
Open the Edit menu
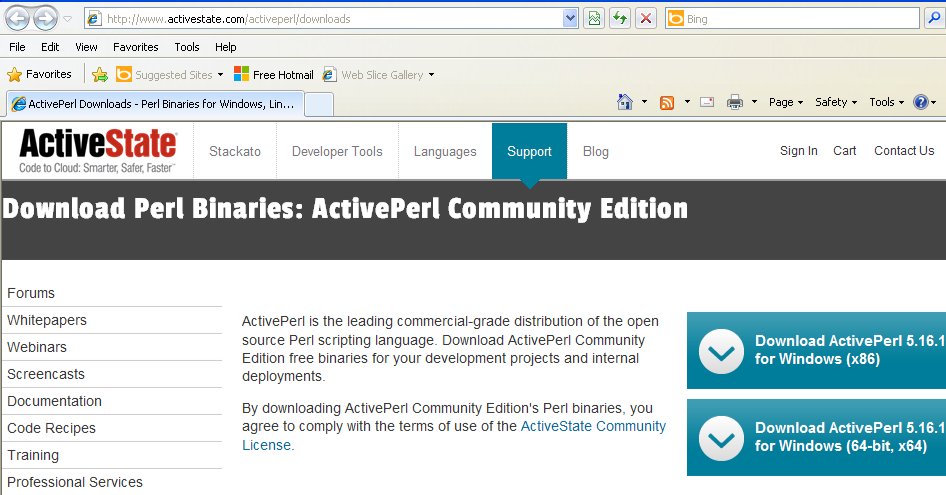[50, 47]
